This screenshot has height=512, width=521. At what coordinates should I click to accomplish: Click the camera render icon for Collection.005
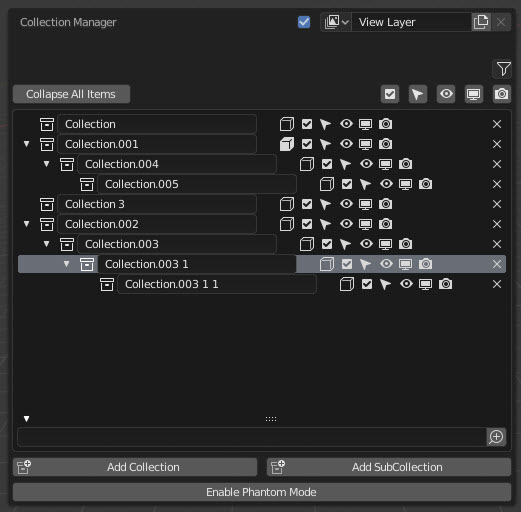coord(425,184)
